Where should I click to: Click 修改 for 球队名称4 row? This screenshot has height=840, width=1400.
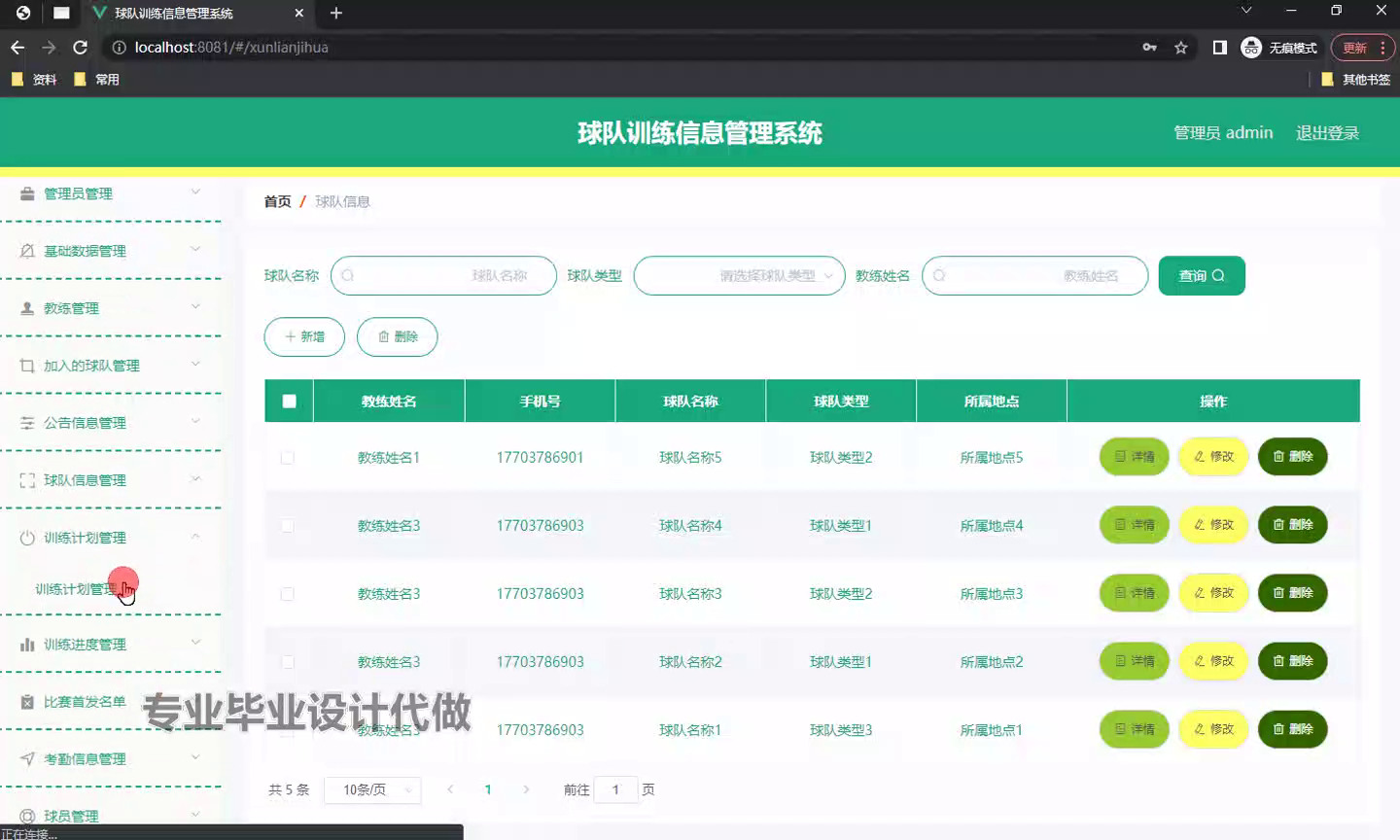1213,525
